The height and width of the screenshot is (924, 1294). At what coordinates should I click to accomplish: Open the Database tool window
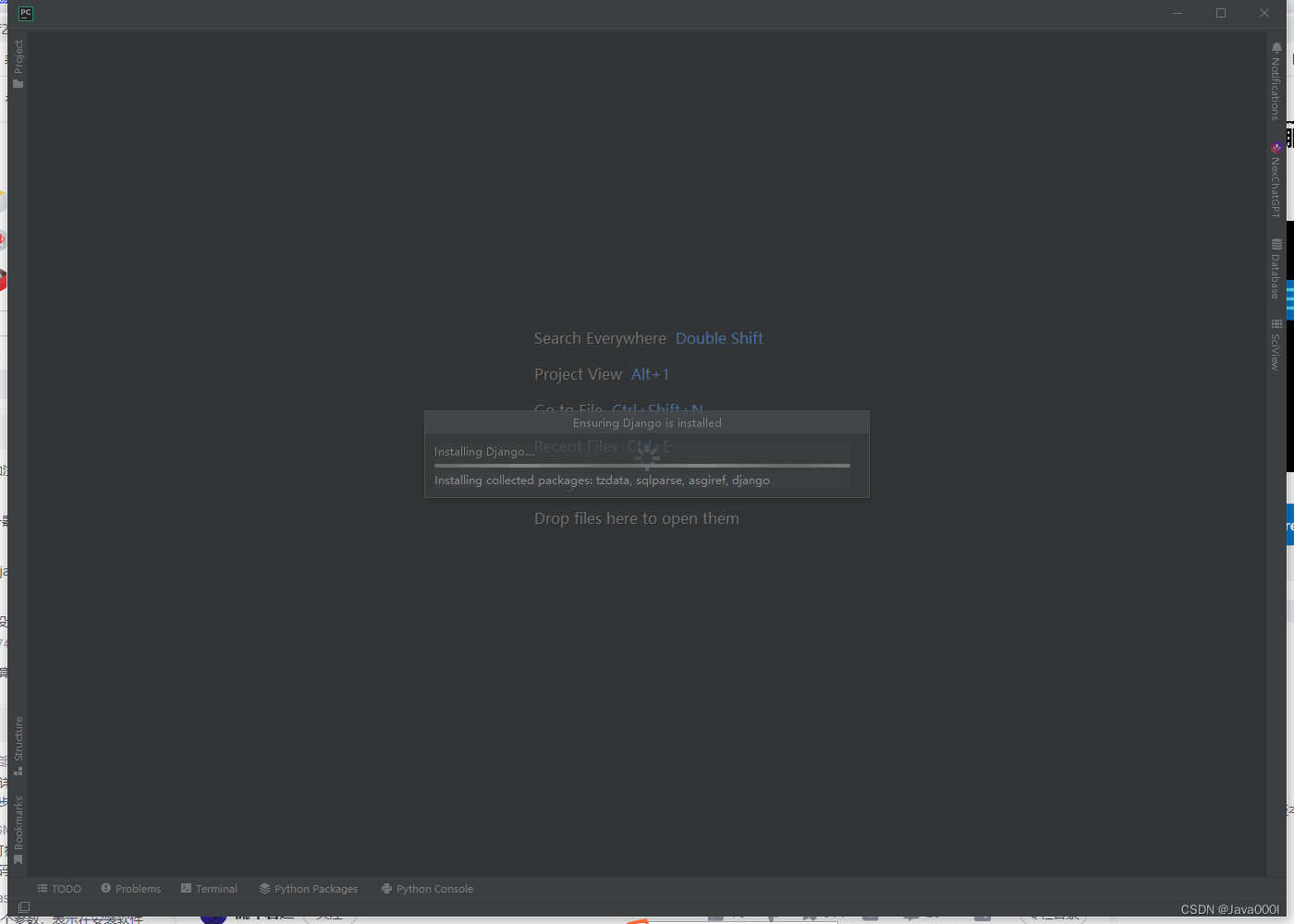tap(1276, 268)
